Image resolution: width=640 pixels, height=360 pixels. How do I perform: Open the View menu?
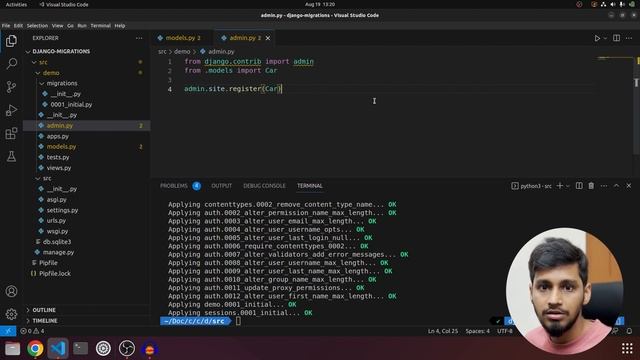58,26
